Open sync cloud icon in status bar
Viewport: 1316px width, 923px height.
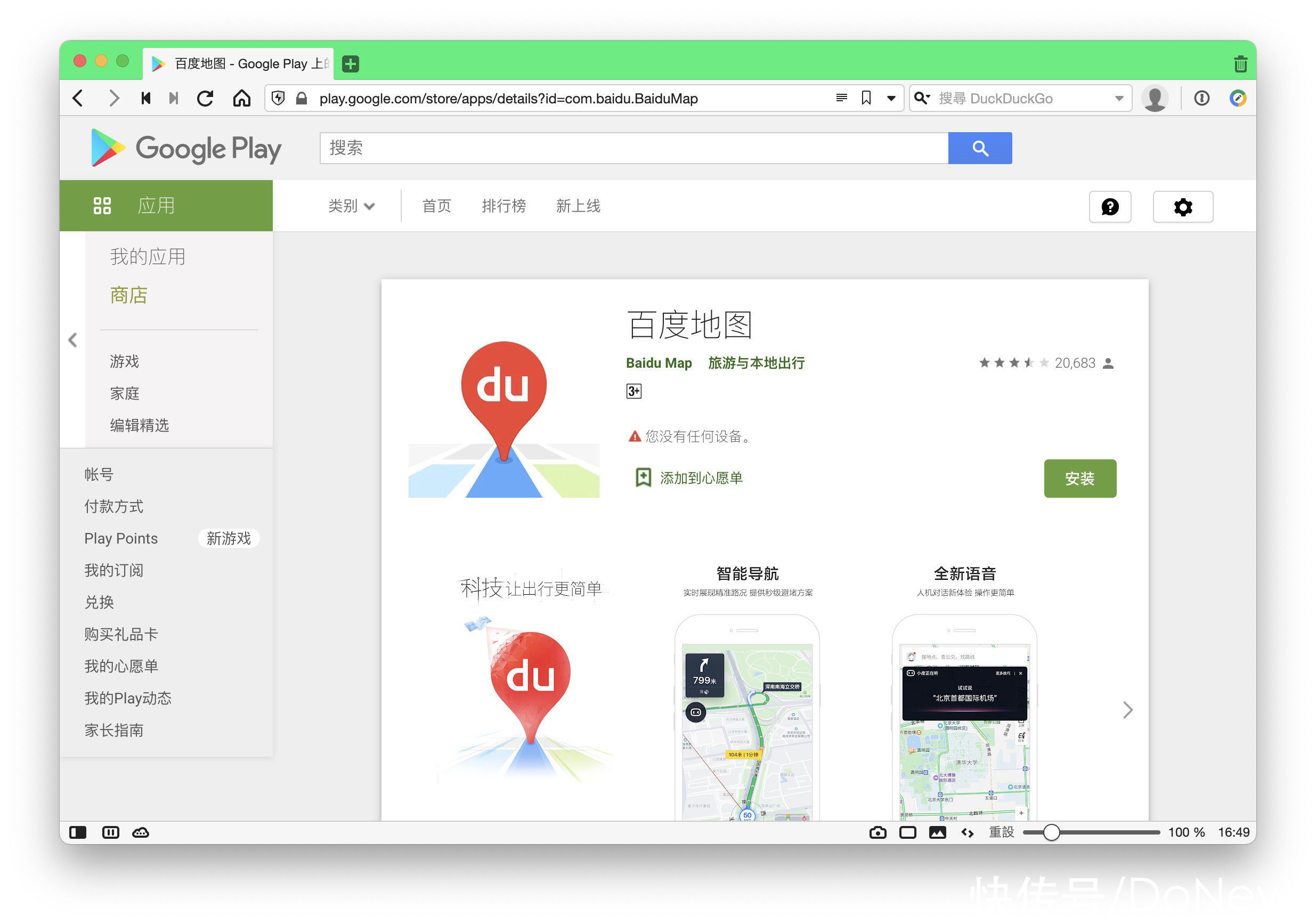point(141,832)
